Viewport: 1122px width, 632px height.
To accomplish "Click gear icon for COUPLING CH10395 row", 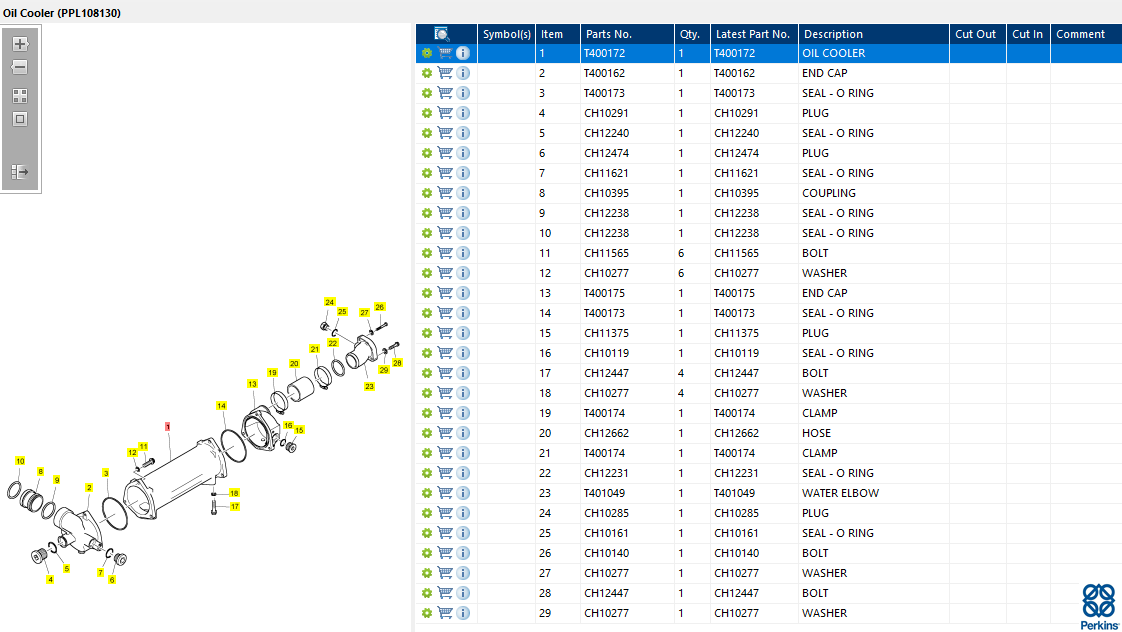I will click(x=426, y=193).
